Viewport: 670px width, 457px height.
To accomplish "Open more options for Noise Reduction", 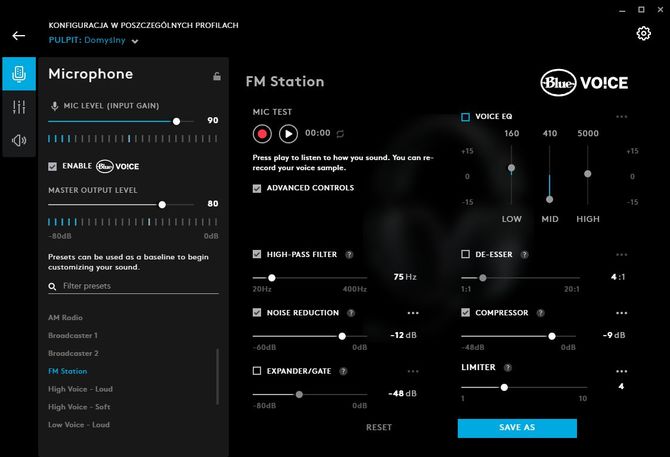I will click(413, 313).
